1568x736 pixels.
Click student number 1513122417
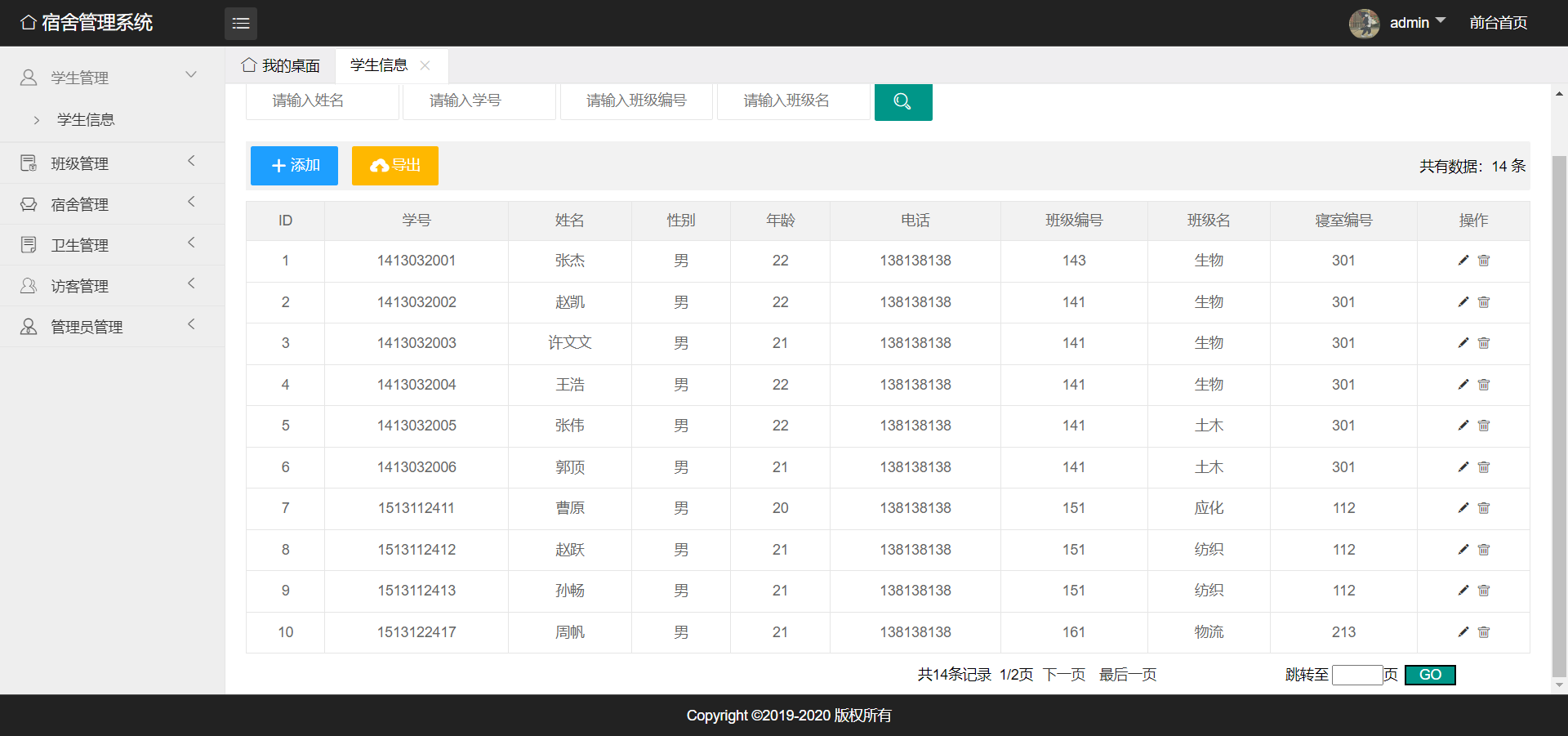click(416, 632)
